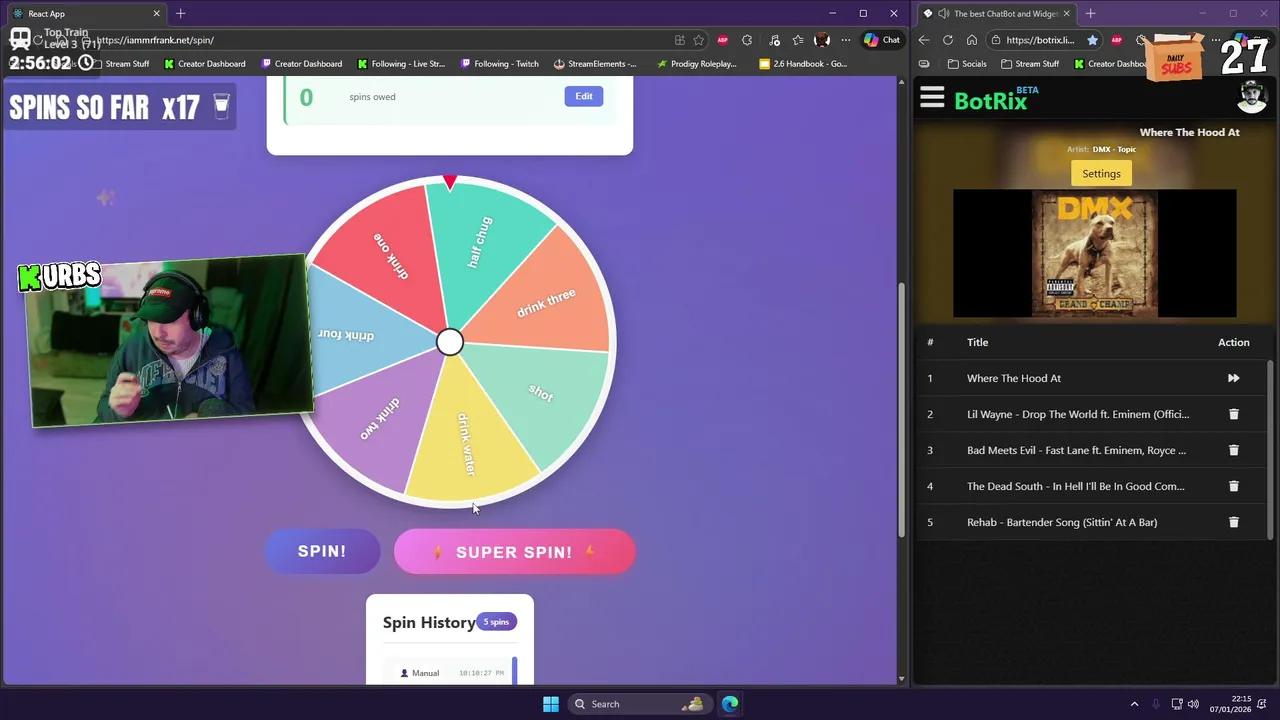This screenshot has height=720, width=1280.
Task: Open a new tab in BotRix browser
Action: click(x=1090, y=14)
